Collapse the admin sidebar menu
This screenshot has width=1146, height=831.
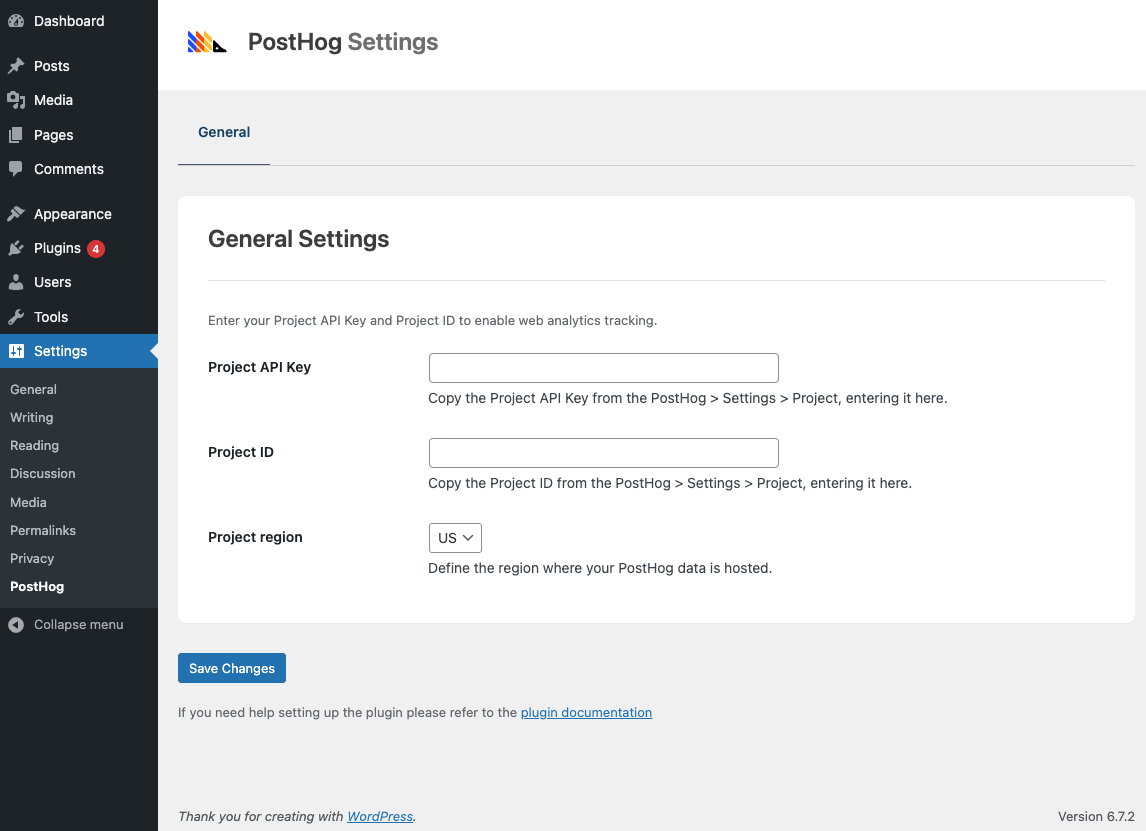tap(79, 625)
